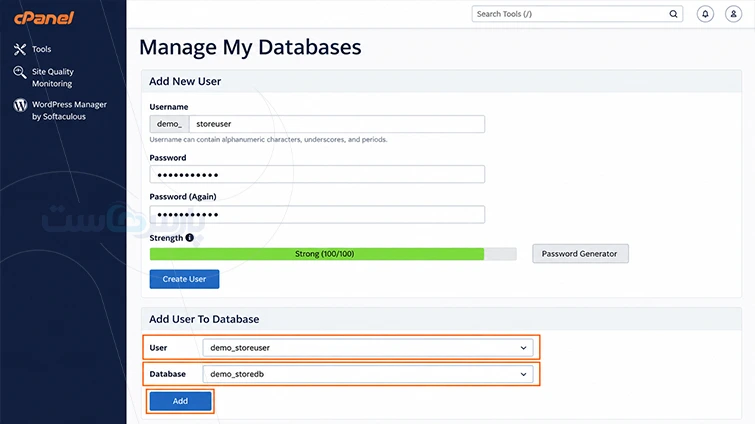Click the Password field
This screenshot has width=755, height=424.
317,174
